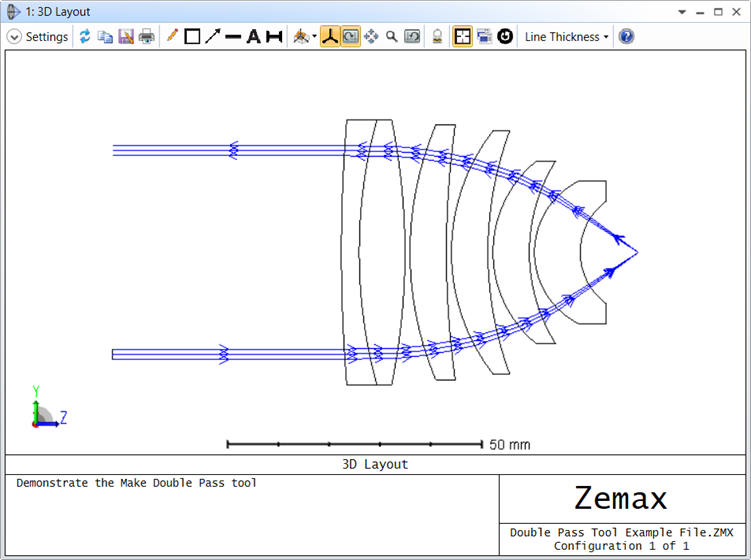Open window options dropdown arrow in title bar
Image resolution: width=751 pixels, height=560 pixels.
pyautogui.click(x=682, y=12)
